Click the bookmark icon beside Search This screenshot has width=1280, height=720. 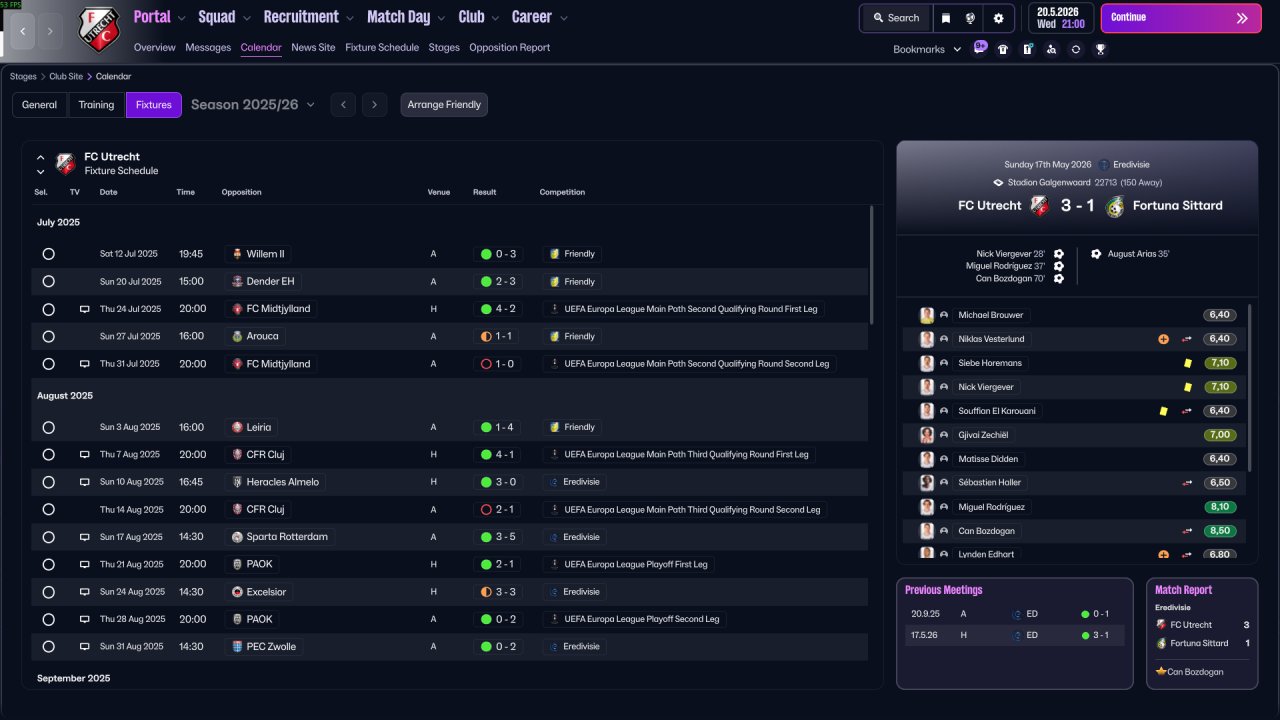pyautogui.click(x=946, y=18)
